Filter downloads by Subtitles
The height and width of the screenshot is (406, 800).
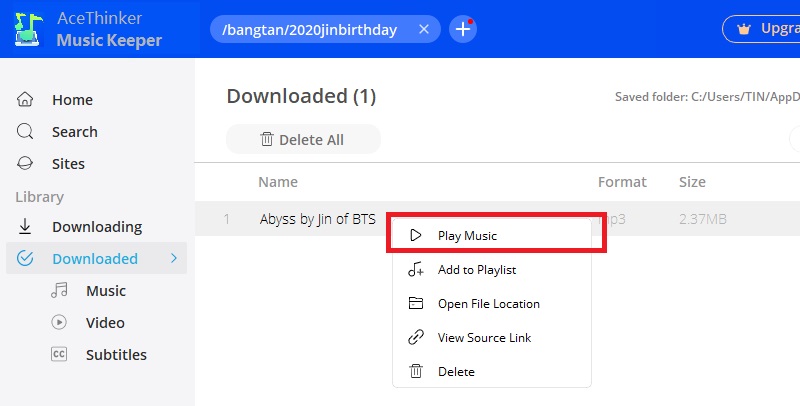click(x=115, y=355)
